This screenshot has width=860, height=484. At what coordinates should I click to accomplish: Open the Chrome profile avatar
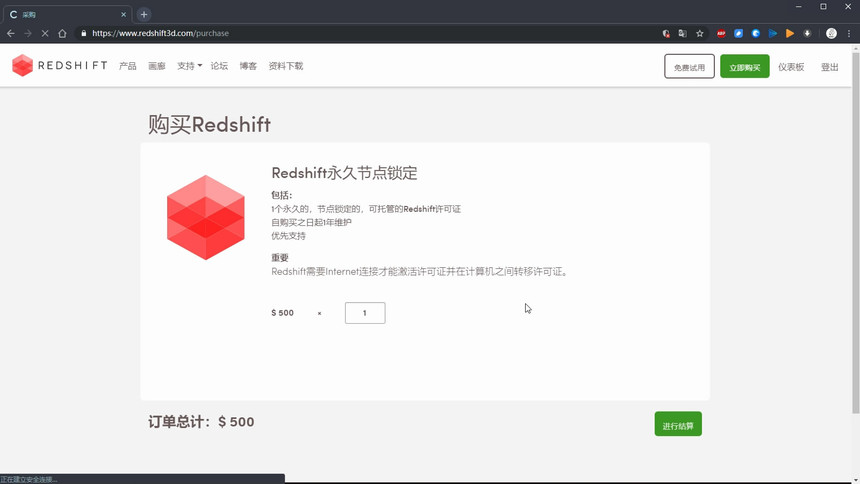tap(831, 33)
